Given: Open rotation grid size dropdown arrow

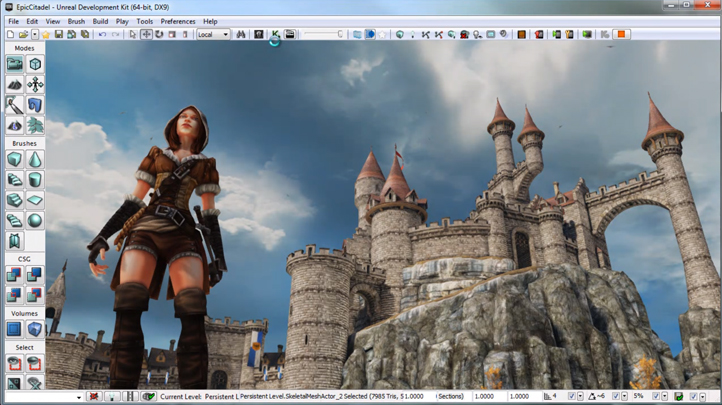Looking at the screenshot, I should (624, 396).
